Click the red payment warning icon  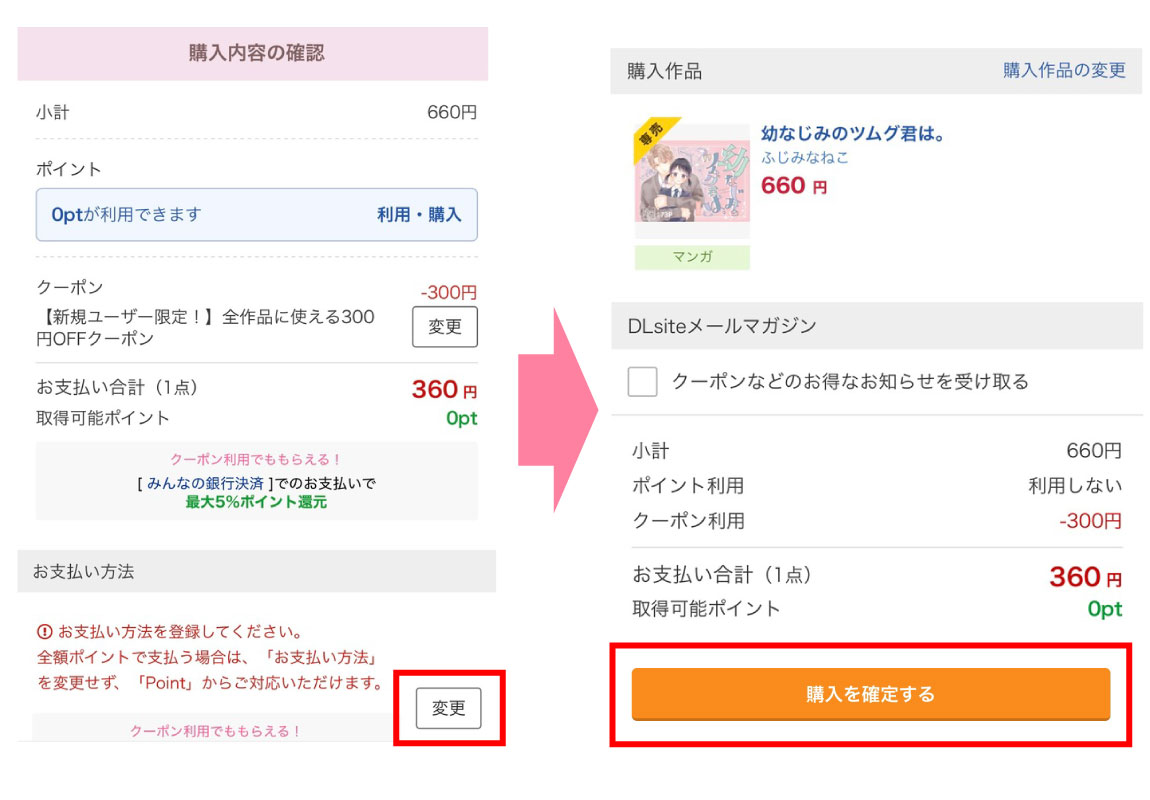tap(44, 632)
